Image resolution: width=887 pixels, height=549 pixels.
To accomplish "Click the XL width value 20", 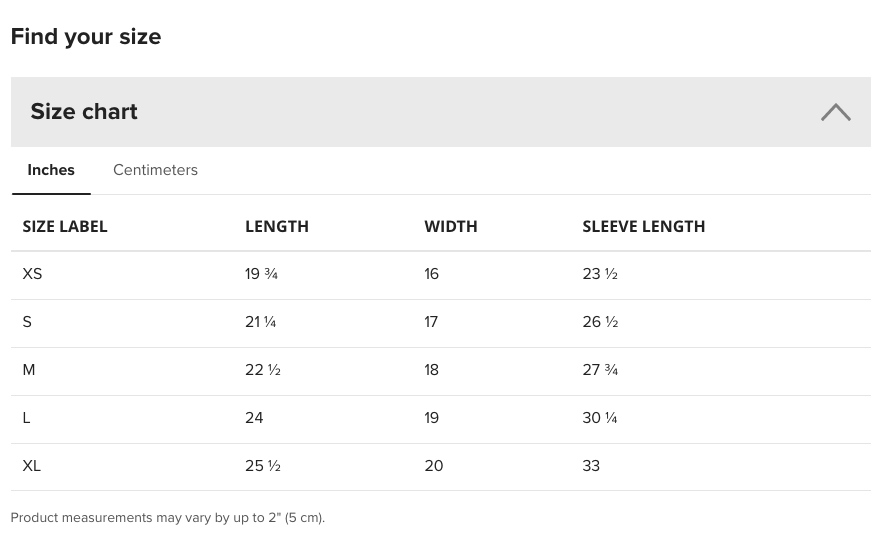I will pos(434,466).
